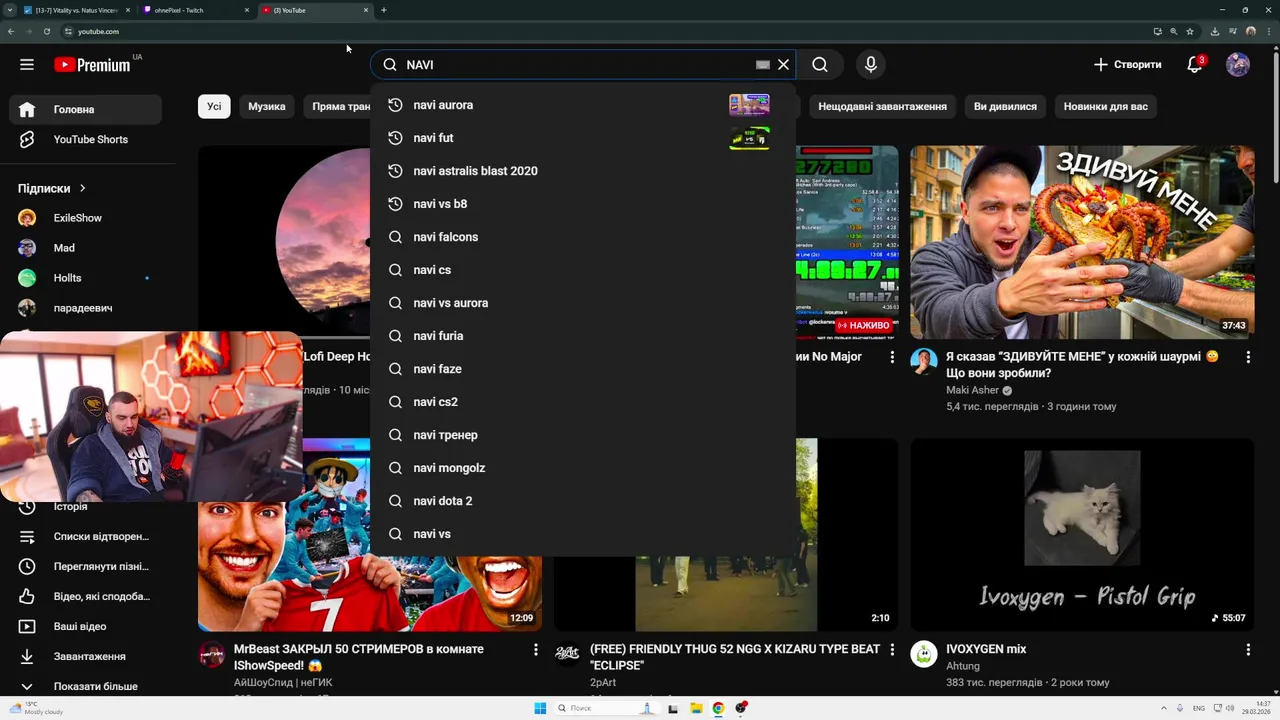Choose suggestion navi vs b8
This screenshot has height=720, width=1280.
[583, 204]
